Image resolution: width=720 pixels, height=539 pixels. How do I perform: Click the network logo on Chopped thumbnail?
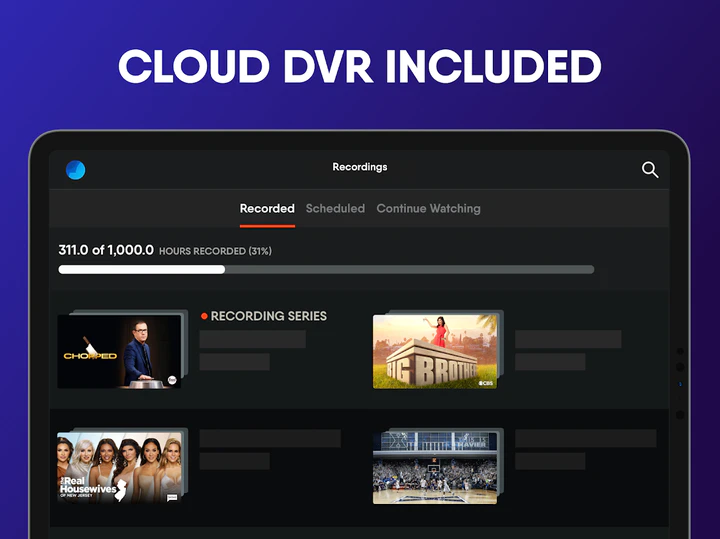tap(171, 380)
